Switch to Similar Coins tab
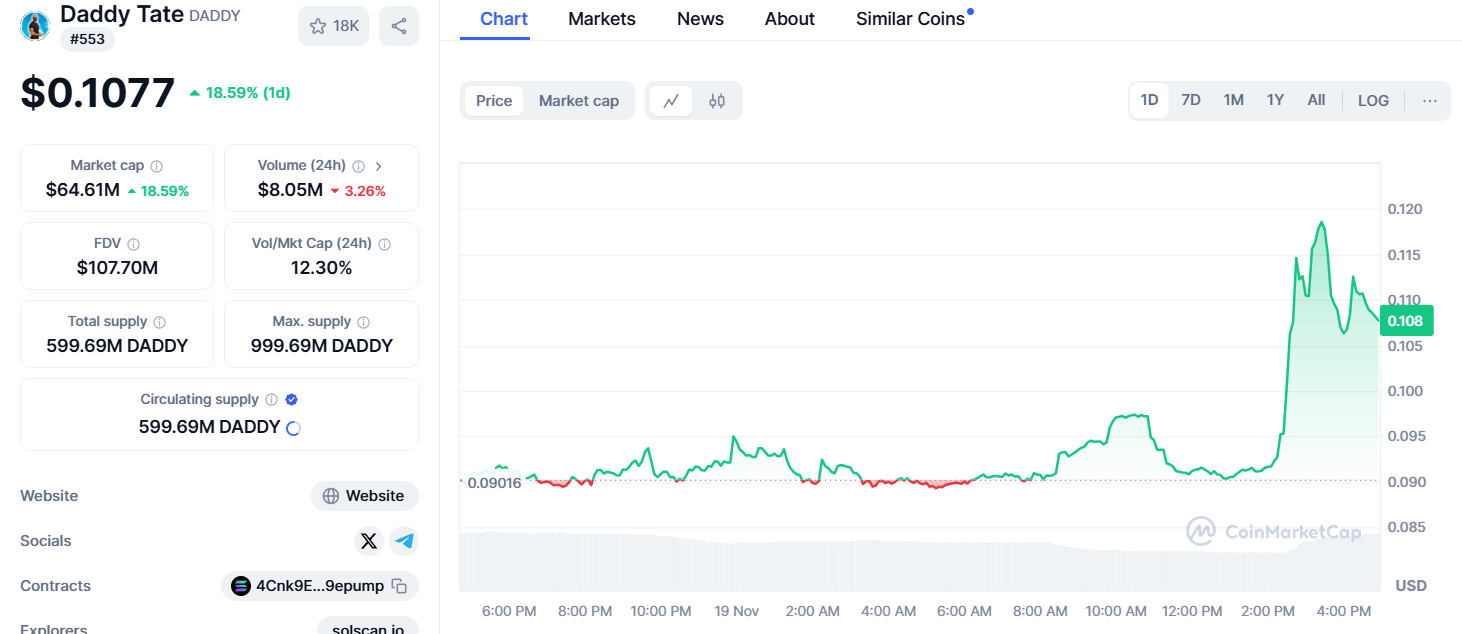1462x634 pixels. (x=911, y=19)
